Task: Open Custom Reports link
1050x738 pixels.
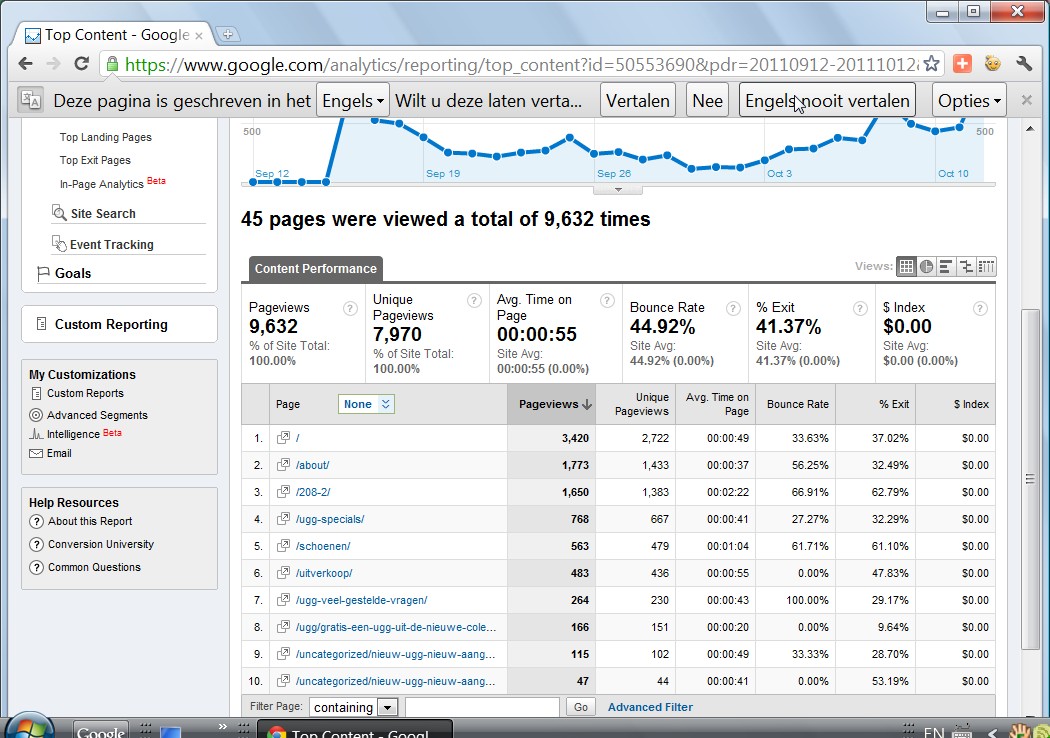Action: 85,393
